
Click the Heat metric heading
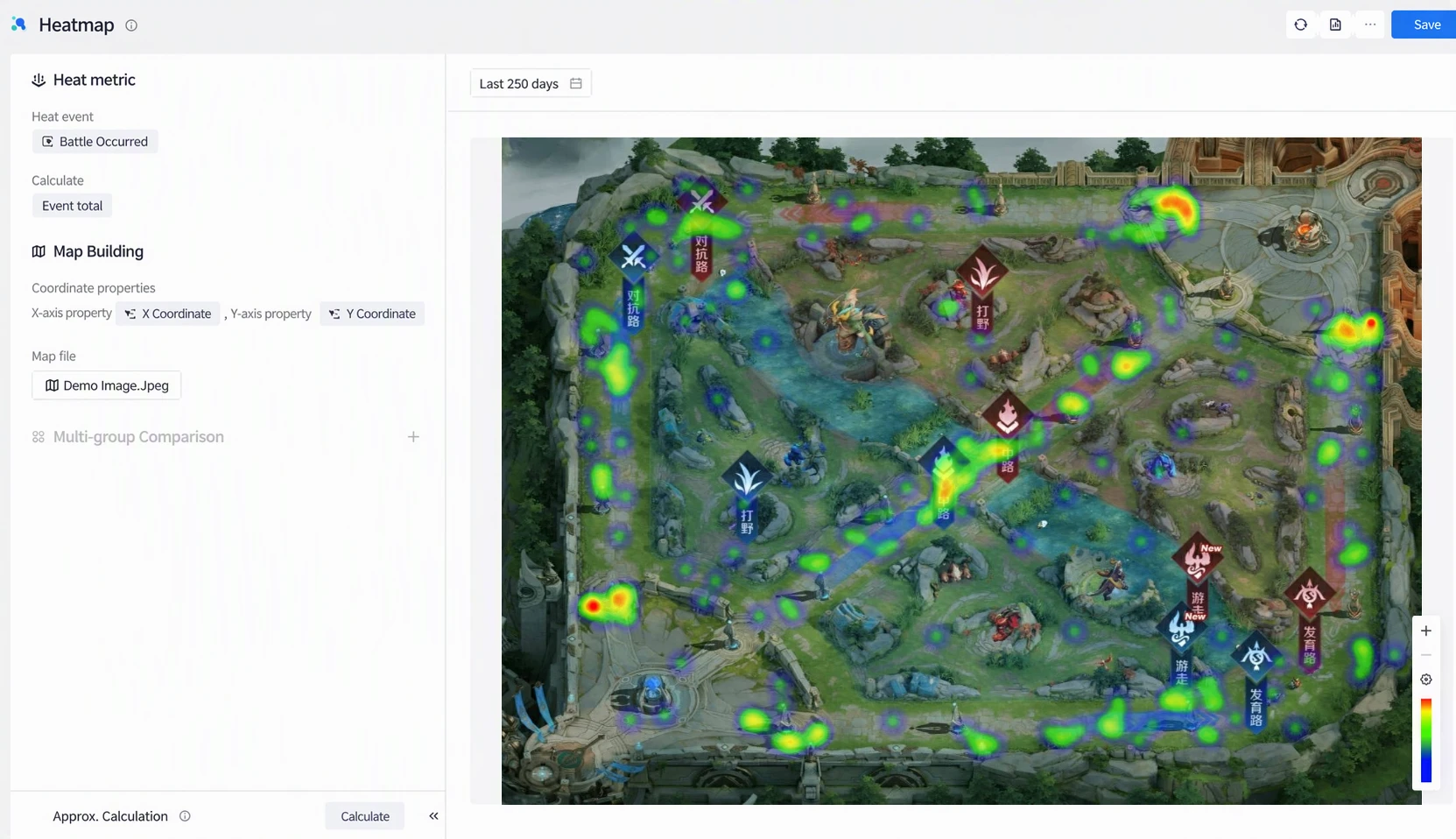[95, 80]
